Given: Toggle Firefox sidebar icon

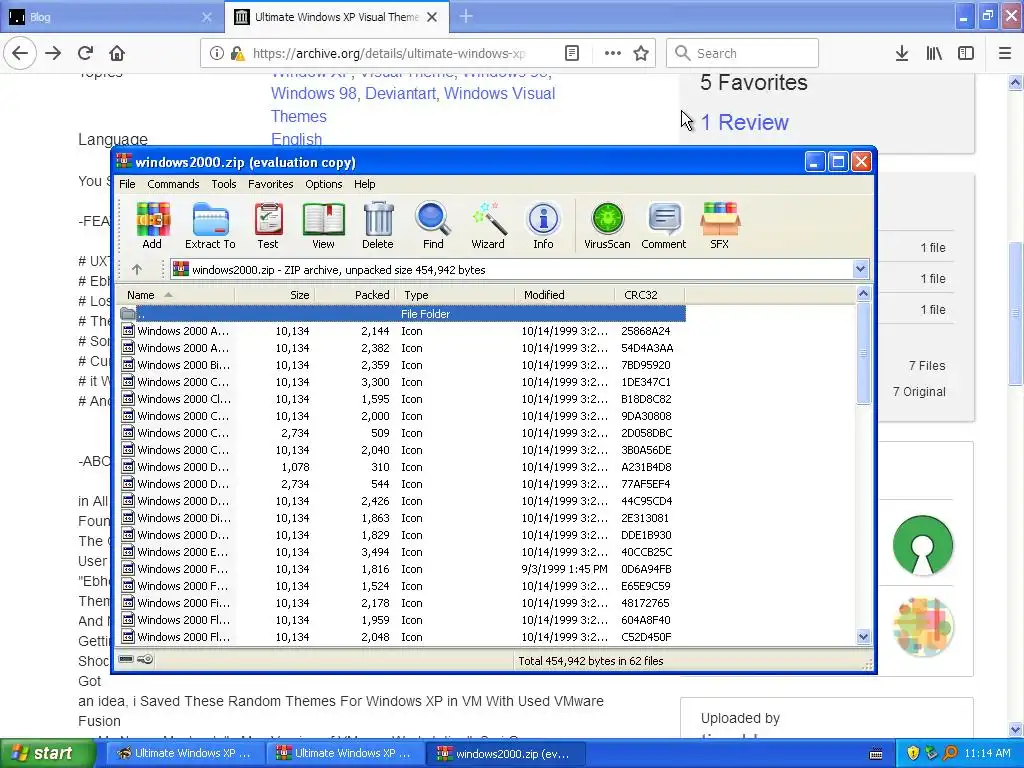Looking at the screenshot, I should [x=966, y=54].
